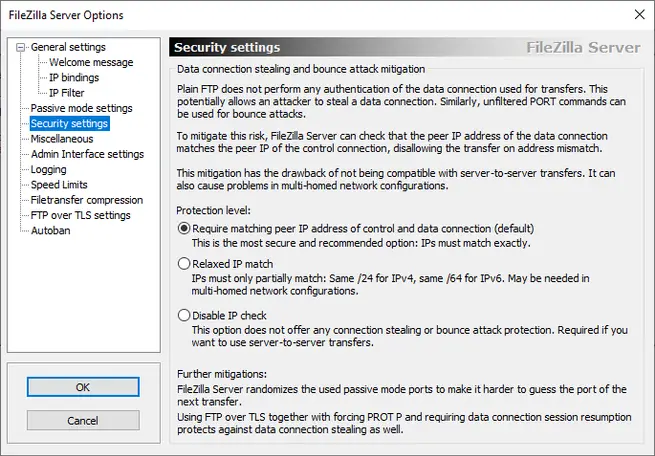Go to Filetransfer compression settings
The image size is (655, 456).
(x=87, y=200)
